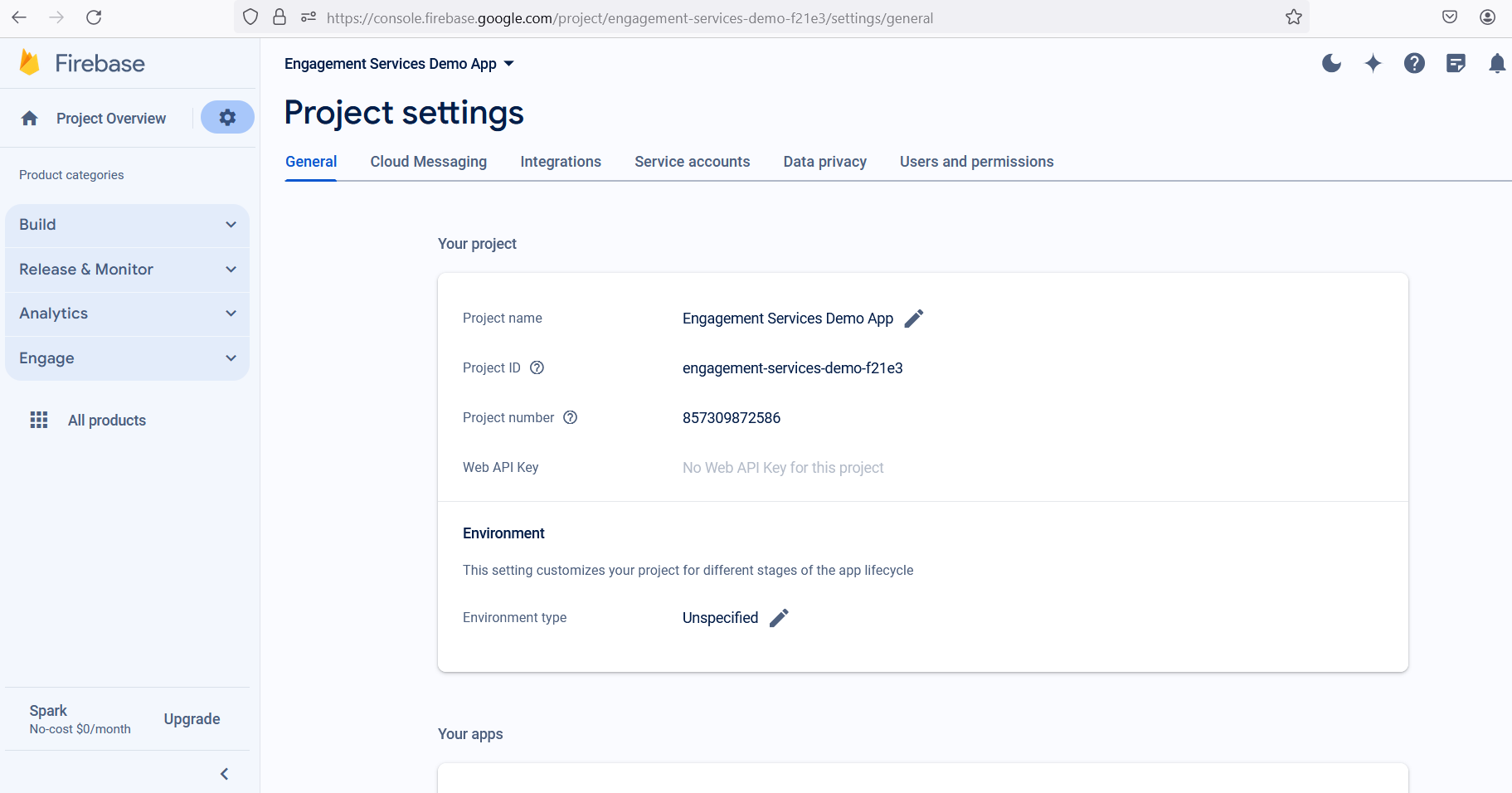
Task: Expand the Release & Monitor category
Action: pyautogui.click(x=127, y=270)
